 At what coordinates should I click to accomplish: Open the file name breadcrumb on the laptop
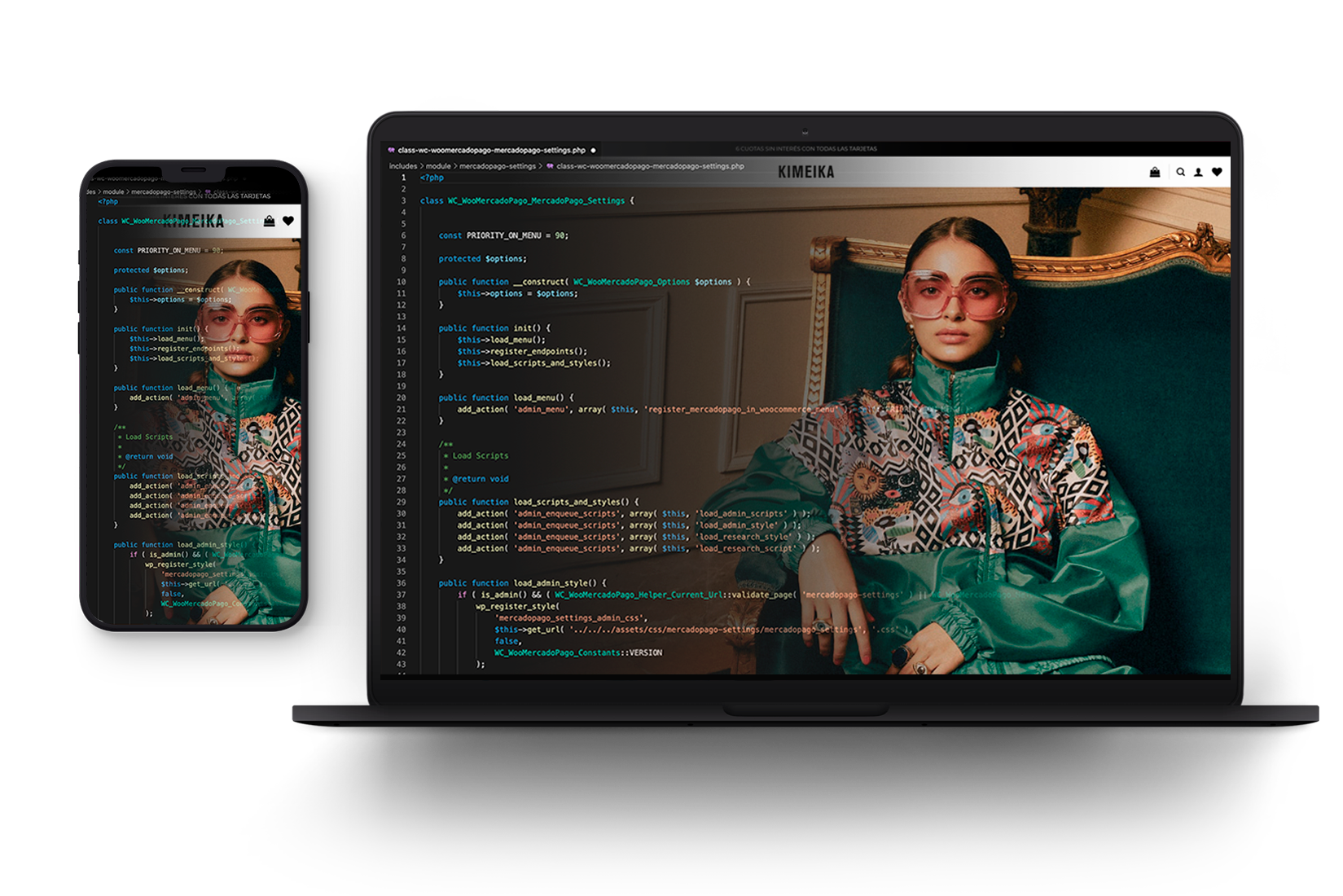pos(650,166)
